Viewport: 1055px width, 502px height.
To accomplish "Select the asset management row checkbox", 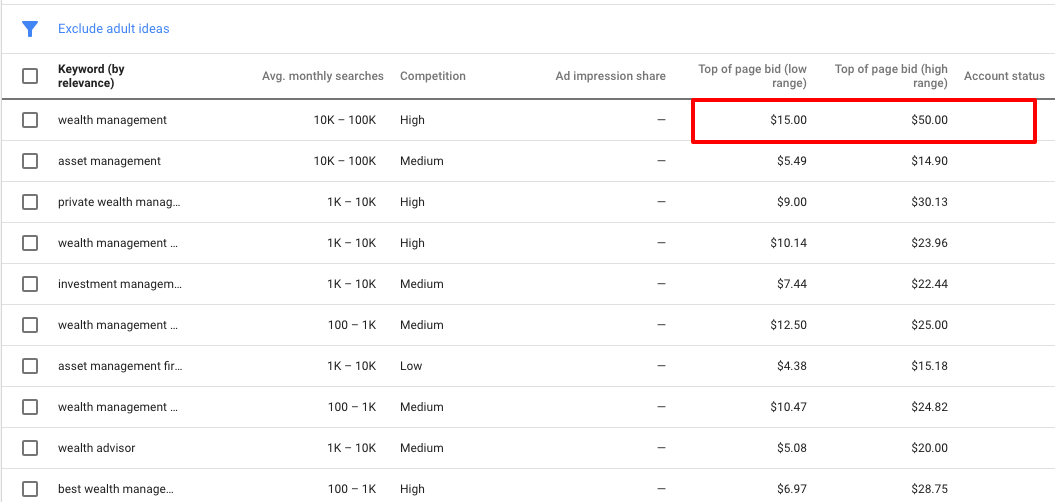I will [30, 161].
